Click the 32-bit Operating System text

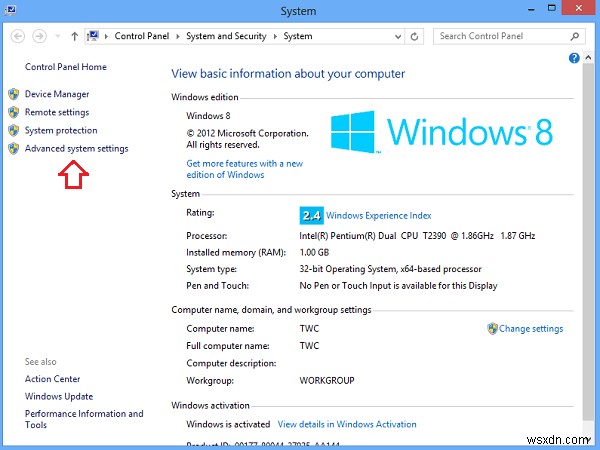(390, 269)
